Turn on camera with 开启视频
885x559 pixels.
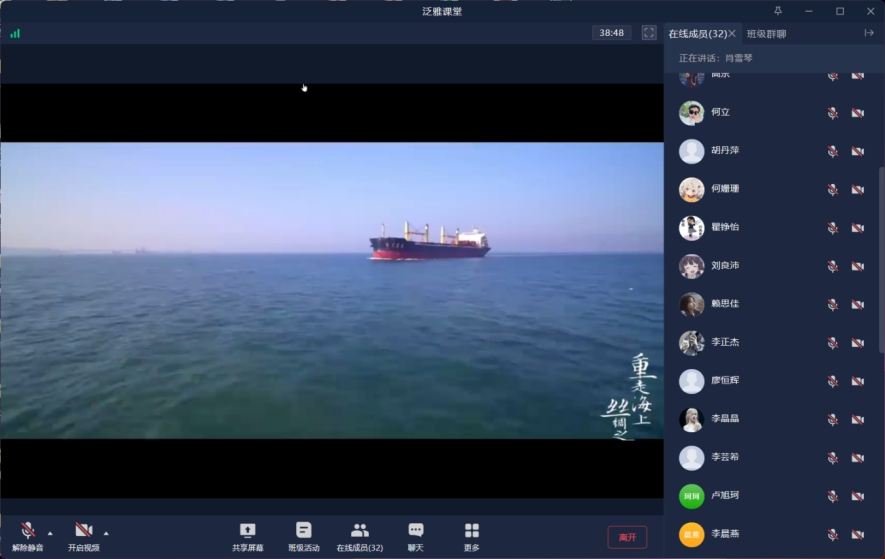click(84, 531)
